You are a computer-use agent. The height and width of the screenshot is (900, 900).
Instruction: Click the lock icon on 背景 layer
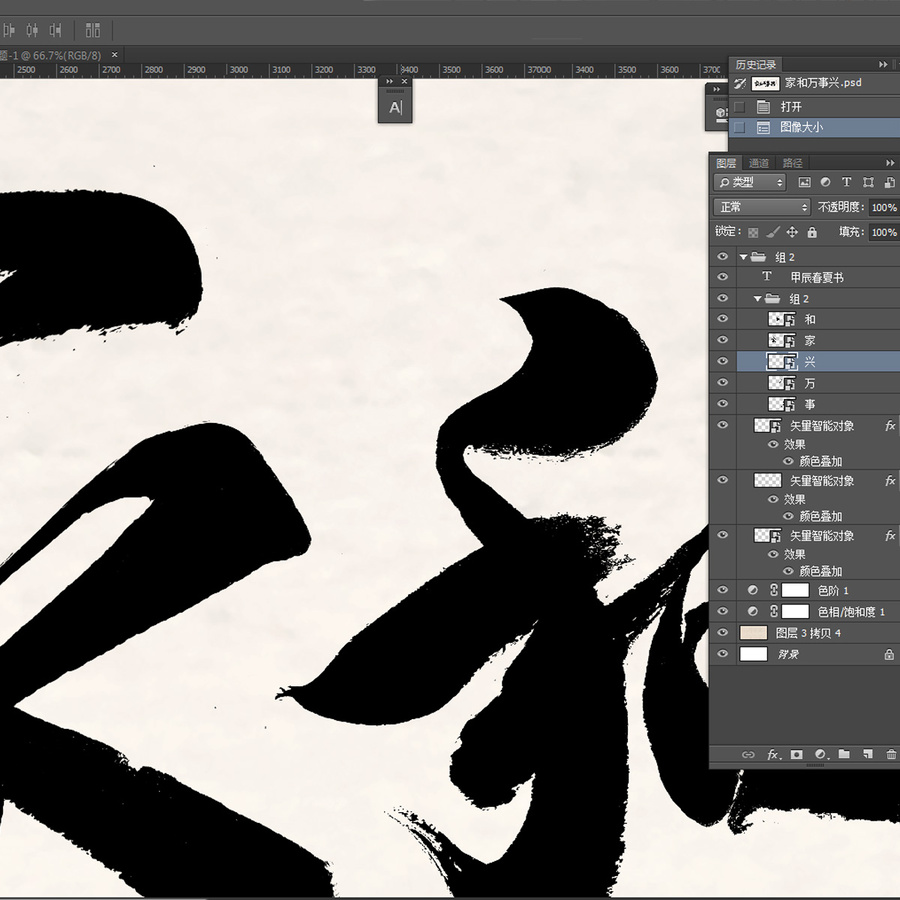click(x=889, y=654)
